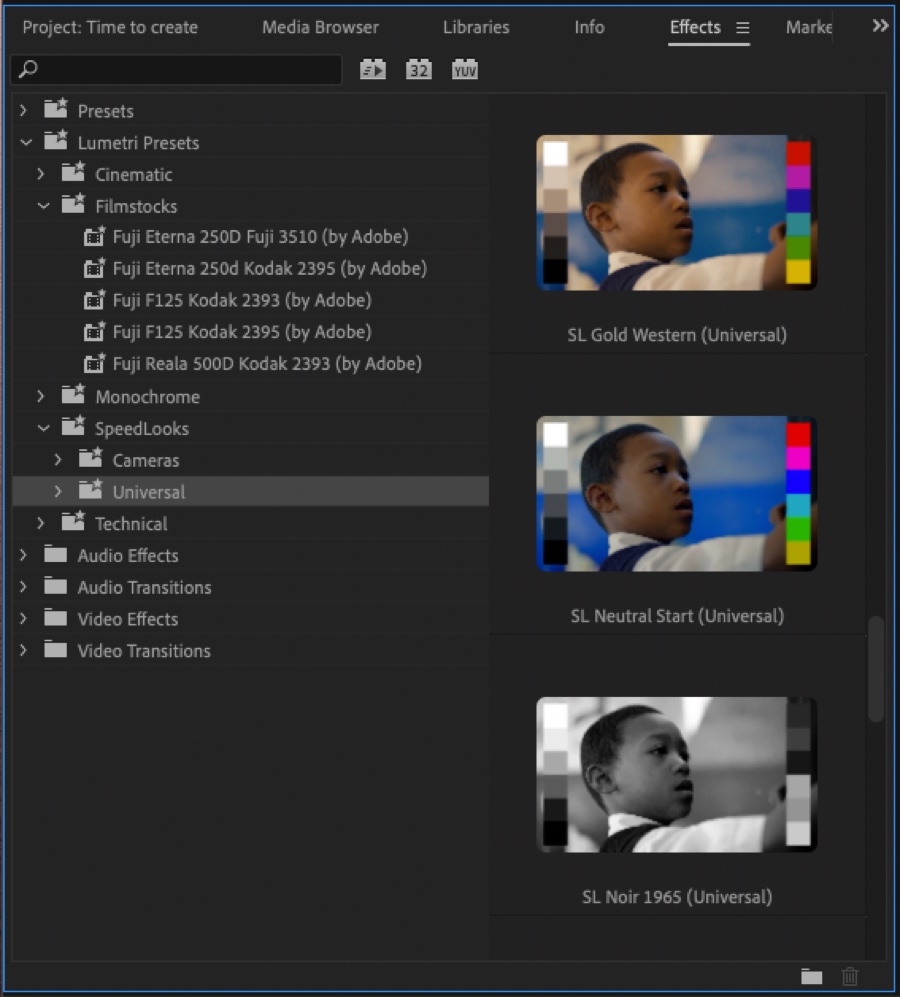The width and height of the screenshot is (900, 997).
Task: Toggle YUV Effects filter icon
Action: click(x=465, y=69)
